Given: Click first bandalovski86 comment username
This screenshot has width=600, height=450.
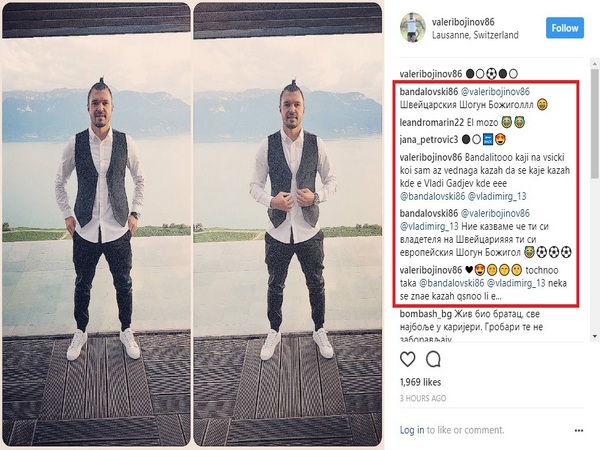Looking at the screenshot, I should tap(429, 92).
